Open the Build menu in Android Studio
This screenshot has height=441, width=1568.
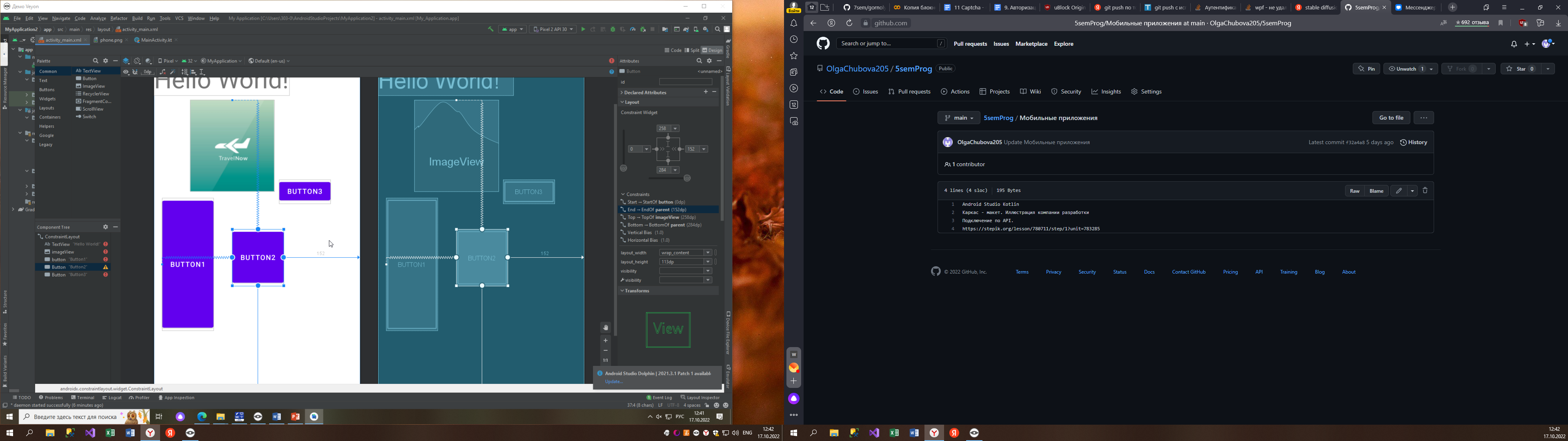pyautogui.click(x=138, y=18)
